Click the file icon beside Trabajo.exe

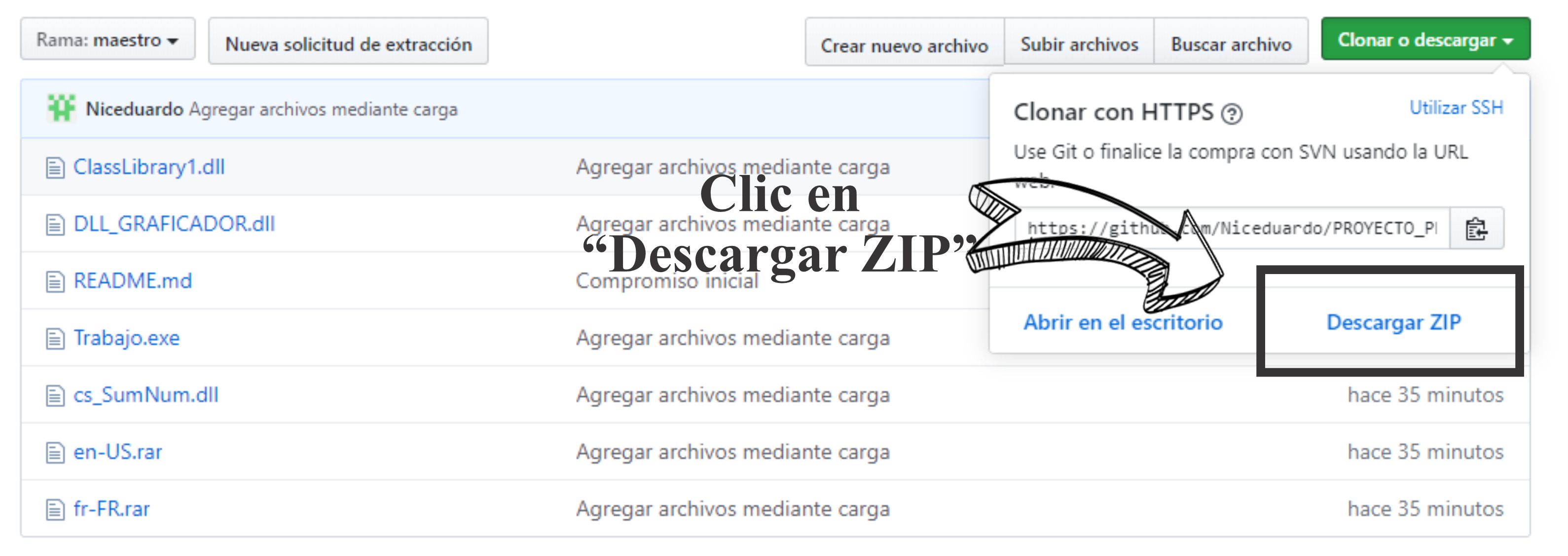pos(55,338)
